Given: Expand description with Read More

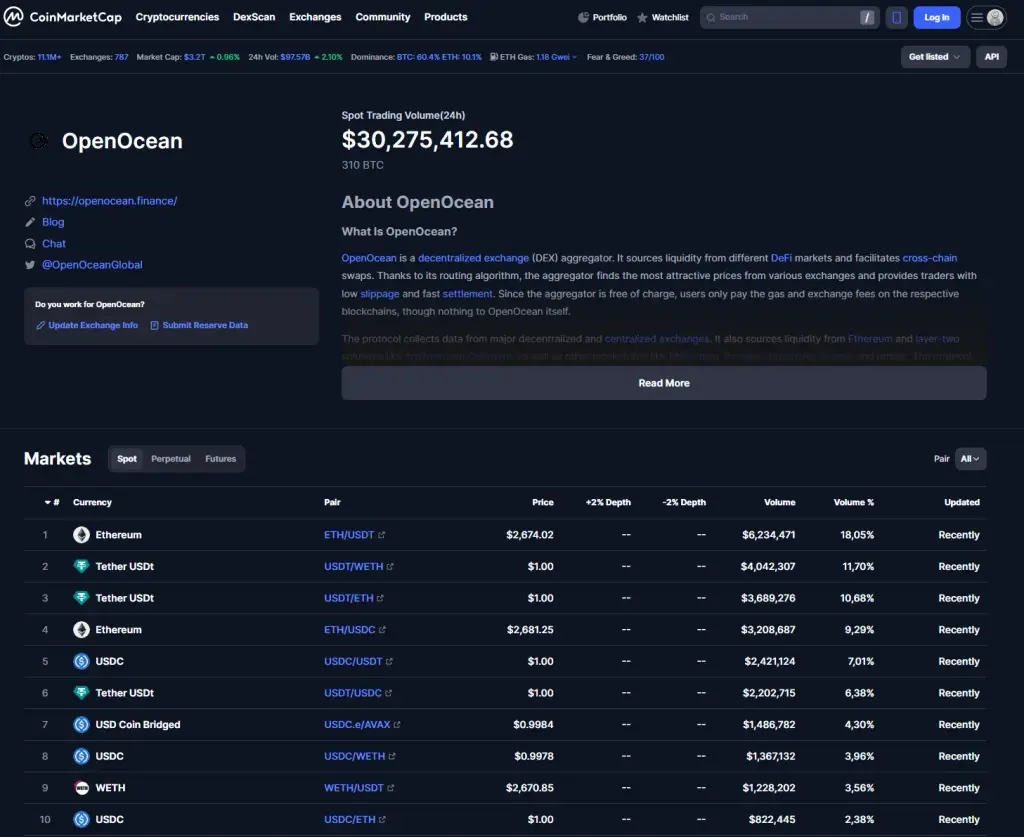Looking at the screenshot, I should pos(664,383).
